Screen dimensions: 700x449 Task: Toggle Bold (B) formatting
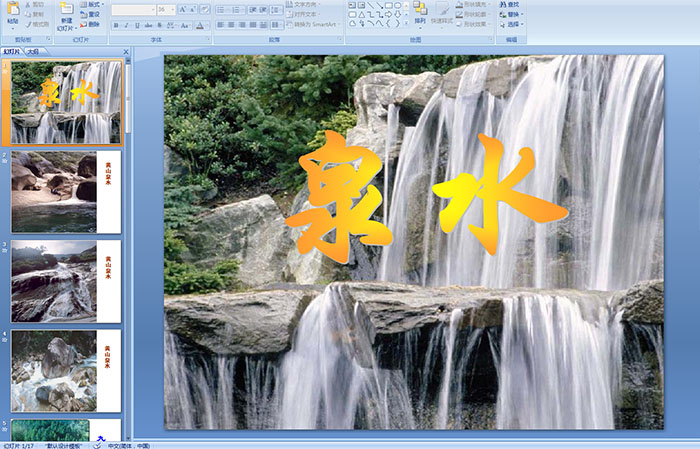[x=117, y=25]
